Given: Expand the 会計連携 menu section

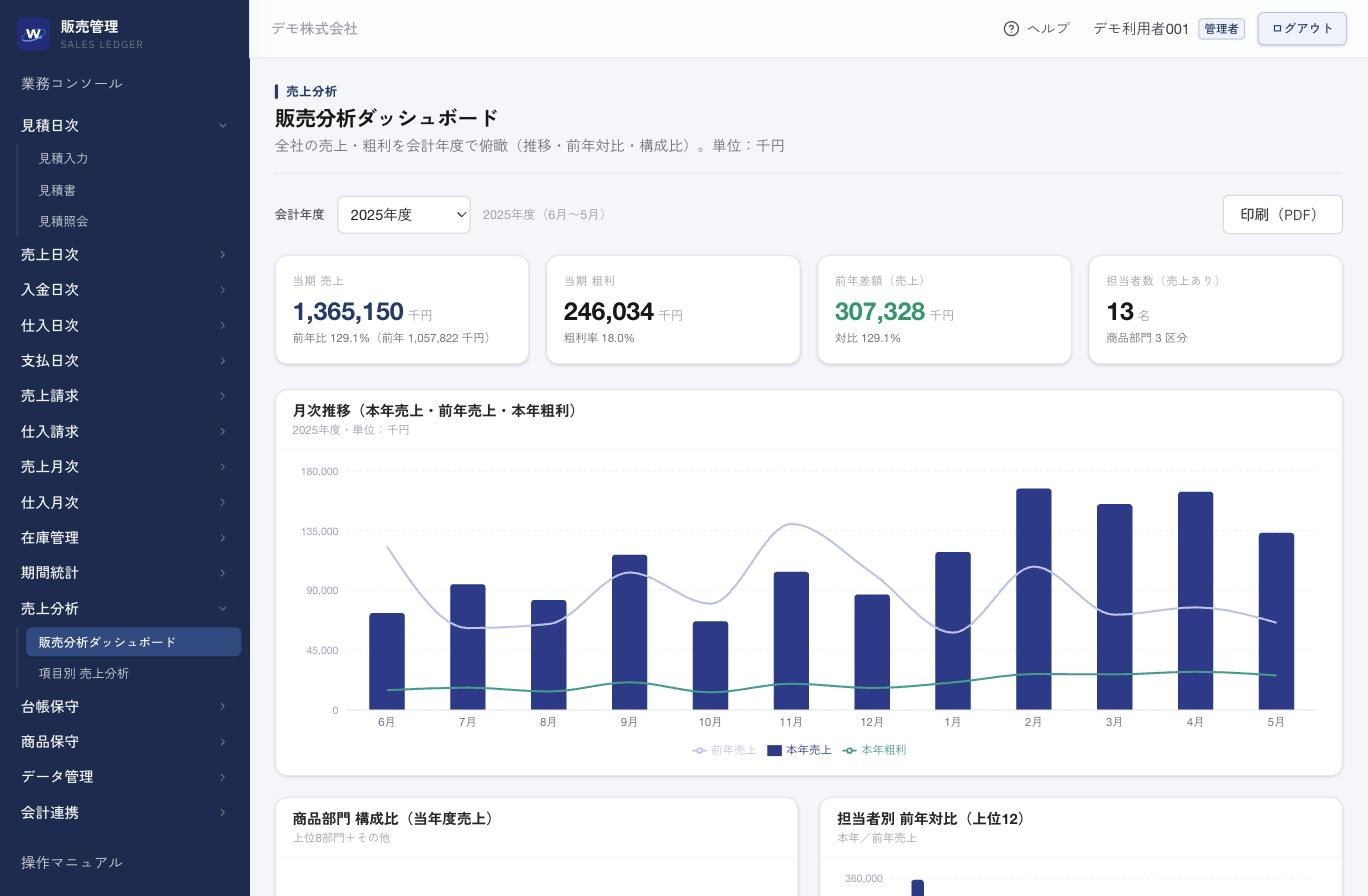Looking at the screenshot, I should tap(125, 813).
